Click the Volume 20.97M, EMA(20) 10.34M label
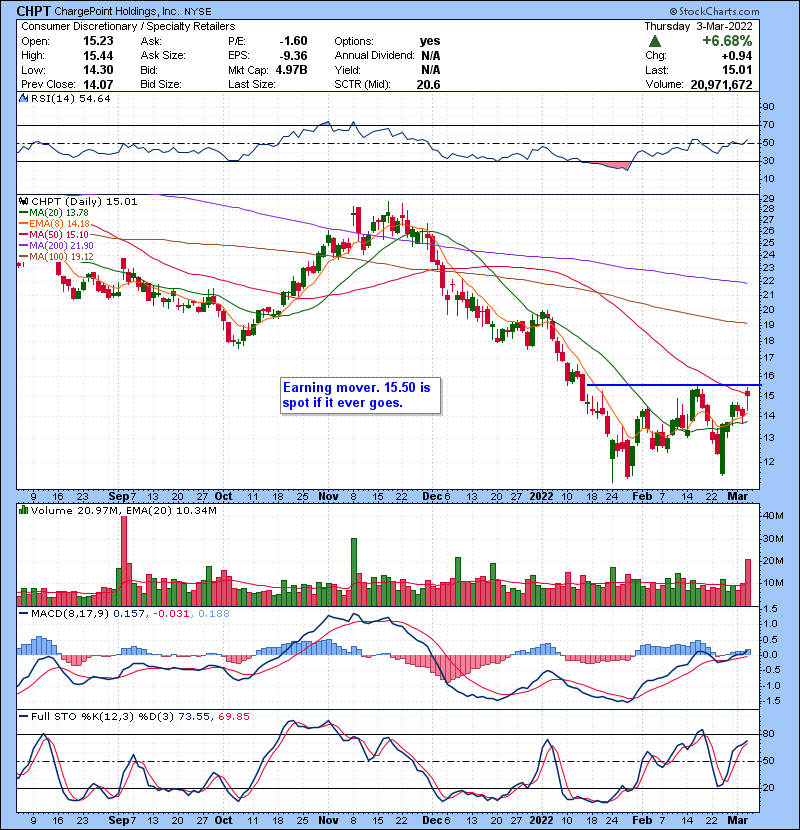This screenshot has width=800, height=830. click(123, 511)
